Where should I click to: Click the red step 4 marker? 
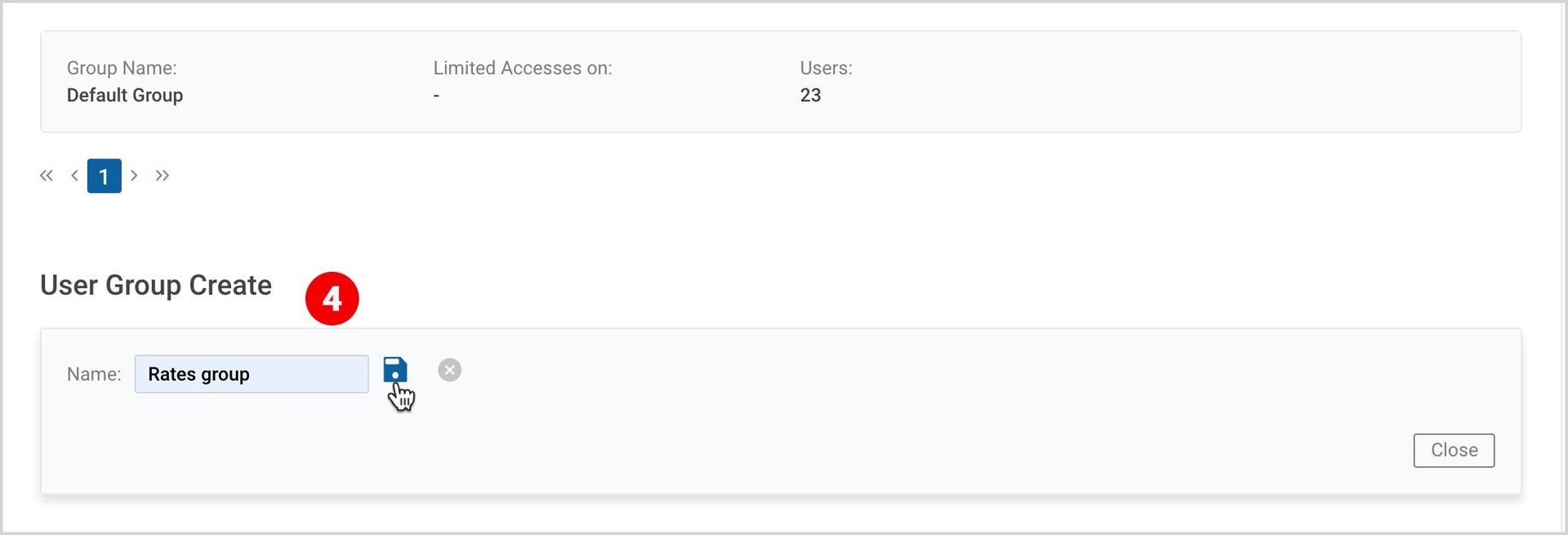click(x=332, y=299)
